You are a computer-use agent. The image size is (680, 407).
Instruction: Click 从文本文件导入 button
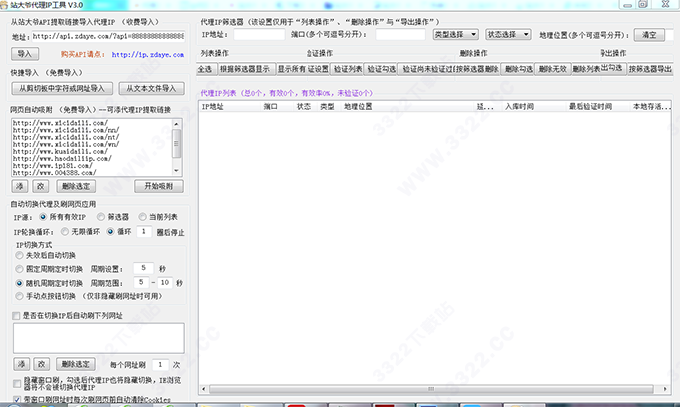[x=151, y=89]
